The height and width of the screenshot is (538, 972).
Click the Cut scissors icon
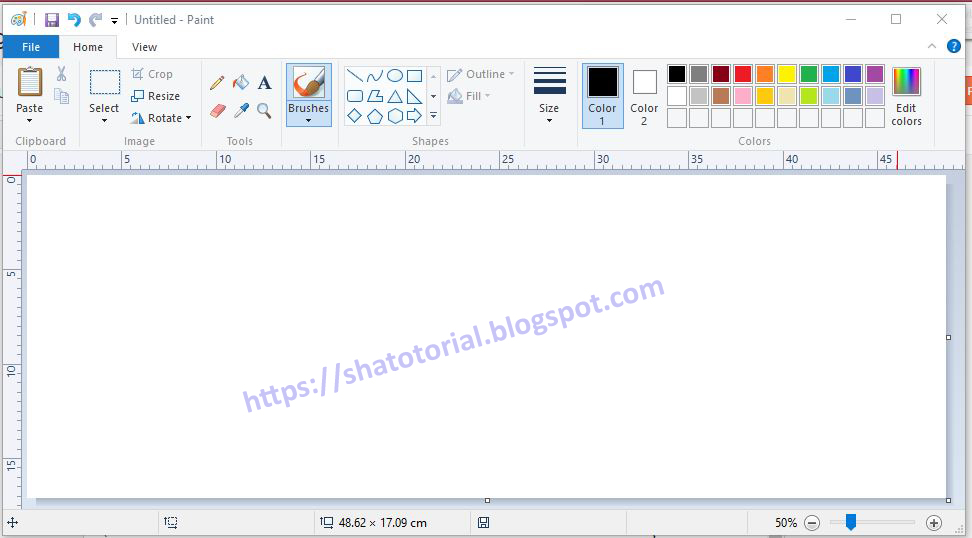61,74
